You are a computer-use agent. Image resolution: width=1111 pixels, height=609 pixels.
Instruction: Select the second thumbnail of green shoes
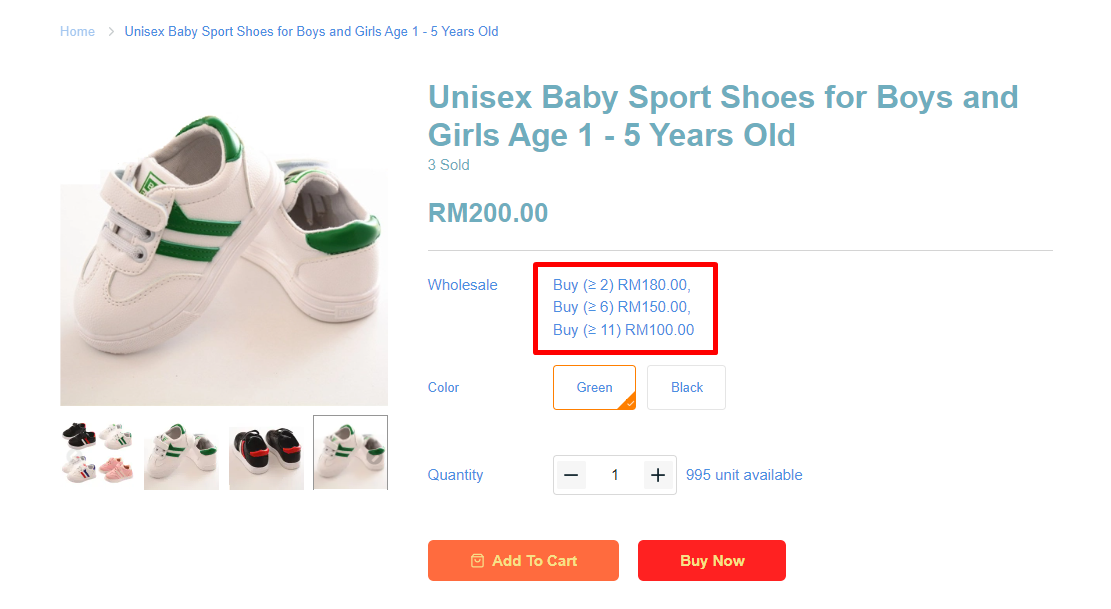point(181,453)
